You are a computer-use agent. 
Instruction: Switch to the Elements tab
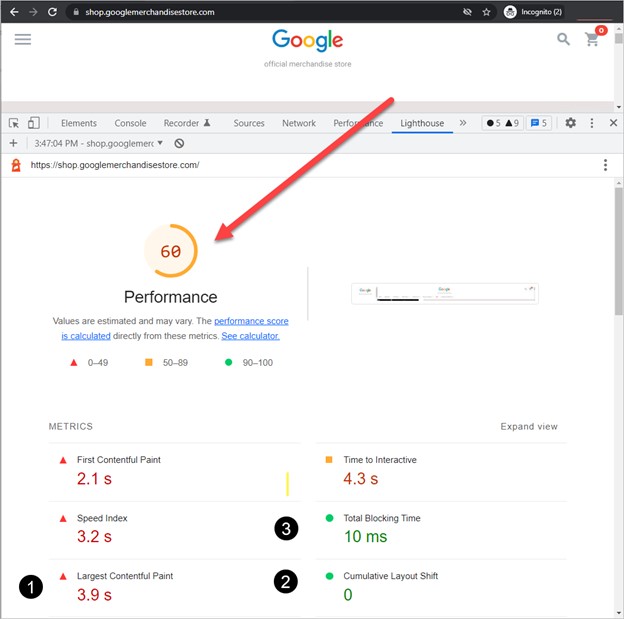79,123
